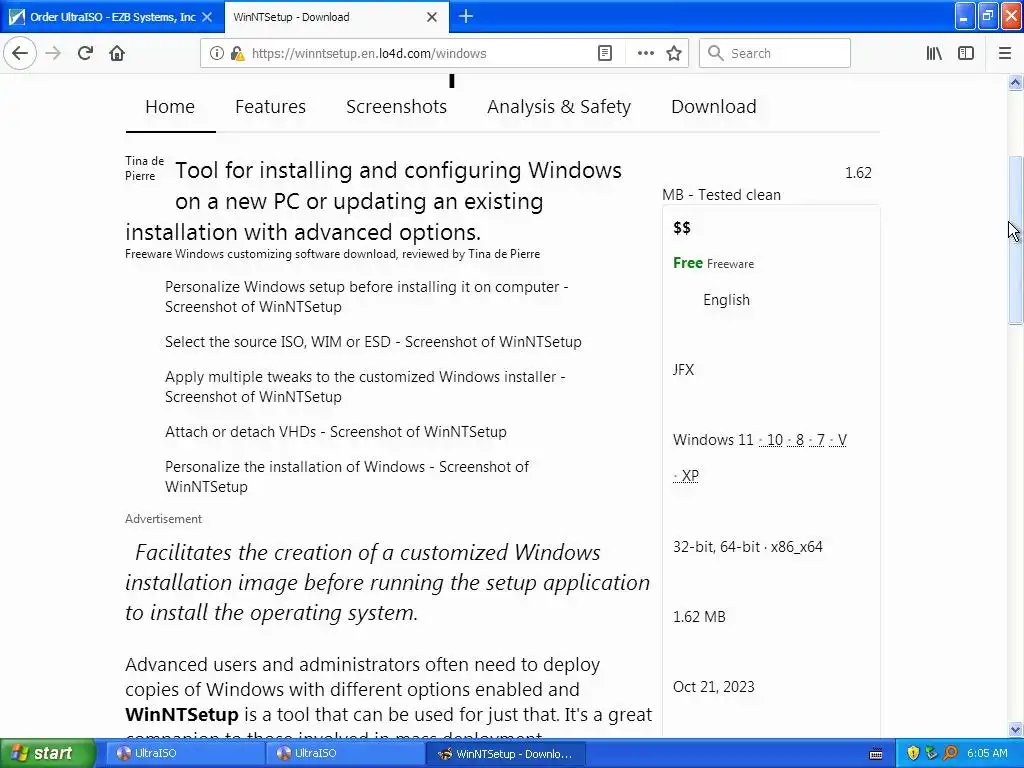Image resolution: width=1024 pixels, height=768 pixels.
Task: Show the sidebars icon
Action: [966, 53]
